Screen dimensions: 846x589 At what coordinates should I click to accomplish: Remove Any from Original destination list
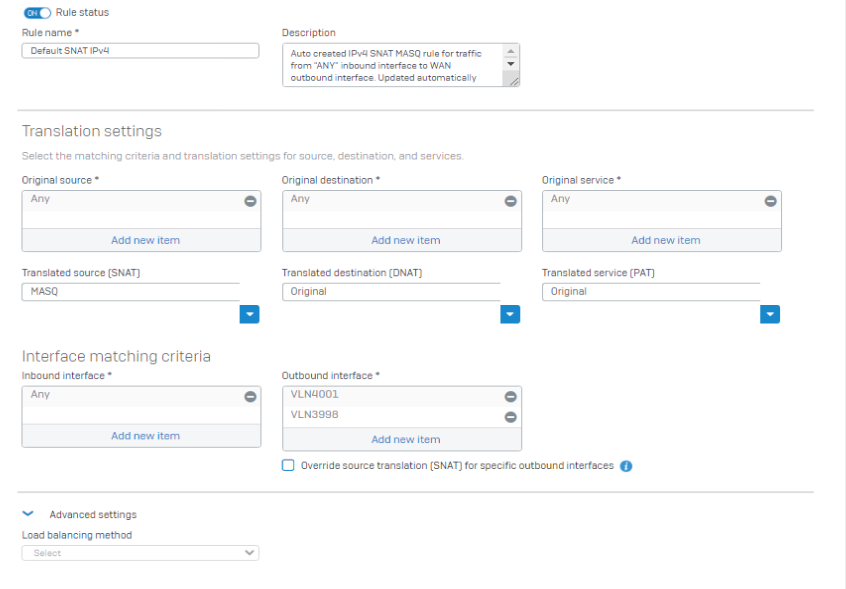510,201
